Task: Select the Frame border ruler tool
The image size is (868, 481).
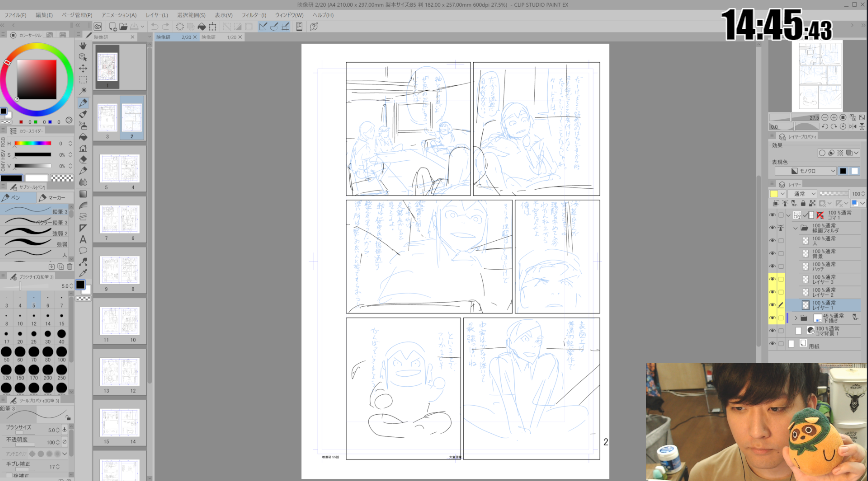Action: pos(83,227)
